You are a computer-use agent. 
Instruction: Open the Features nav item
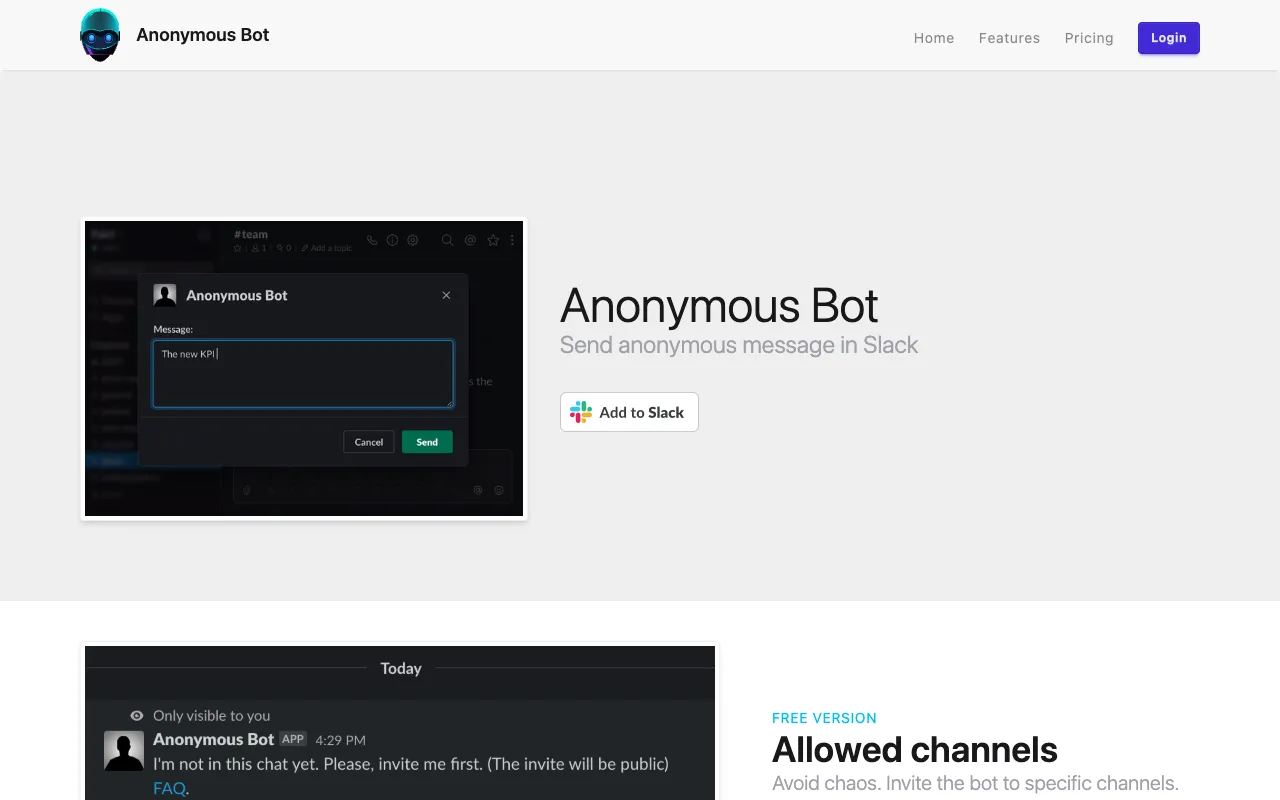click(1009, 38)
